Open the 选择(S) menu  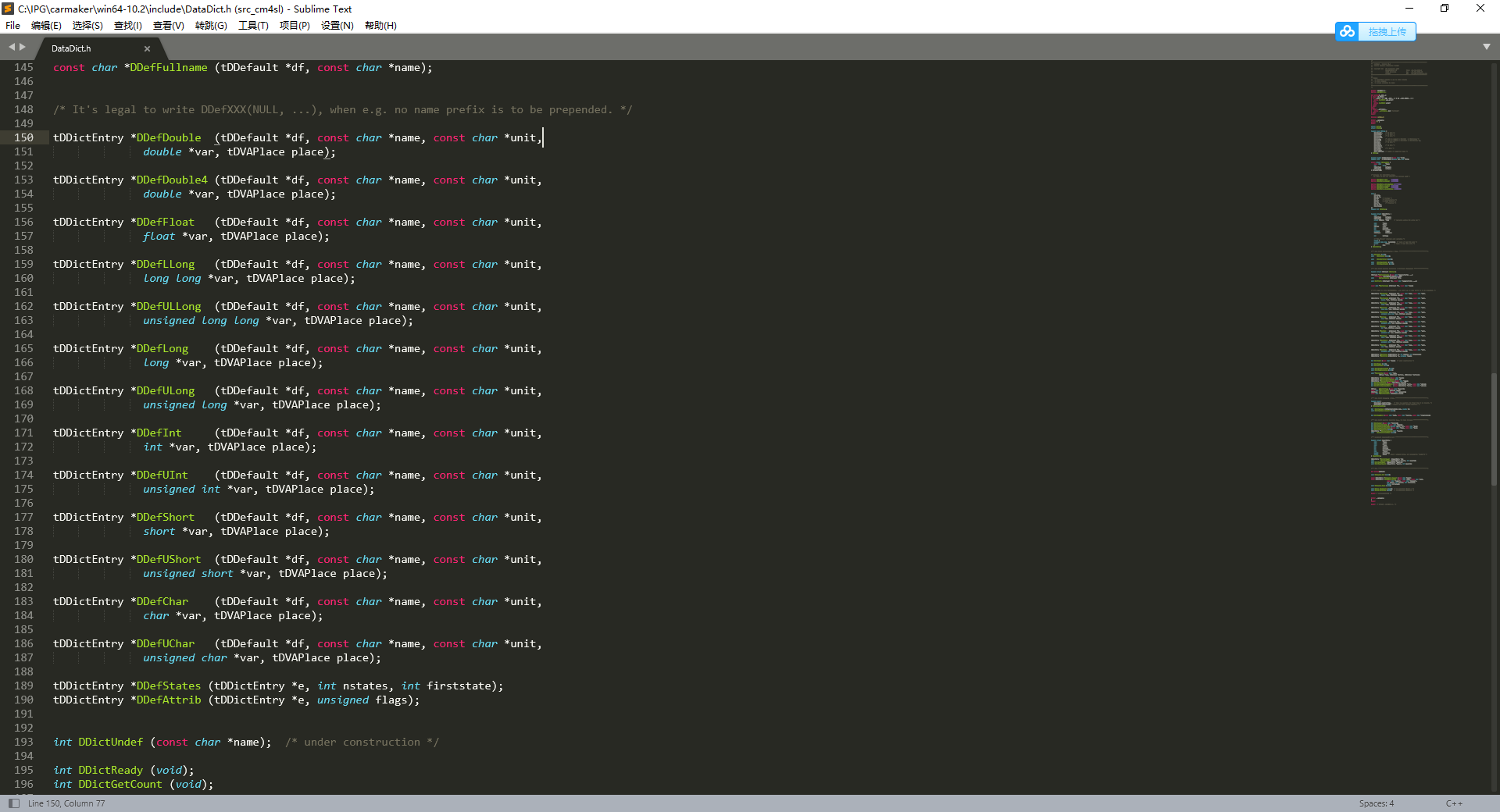click(x=87, y=26)
